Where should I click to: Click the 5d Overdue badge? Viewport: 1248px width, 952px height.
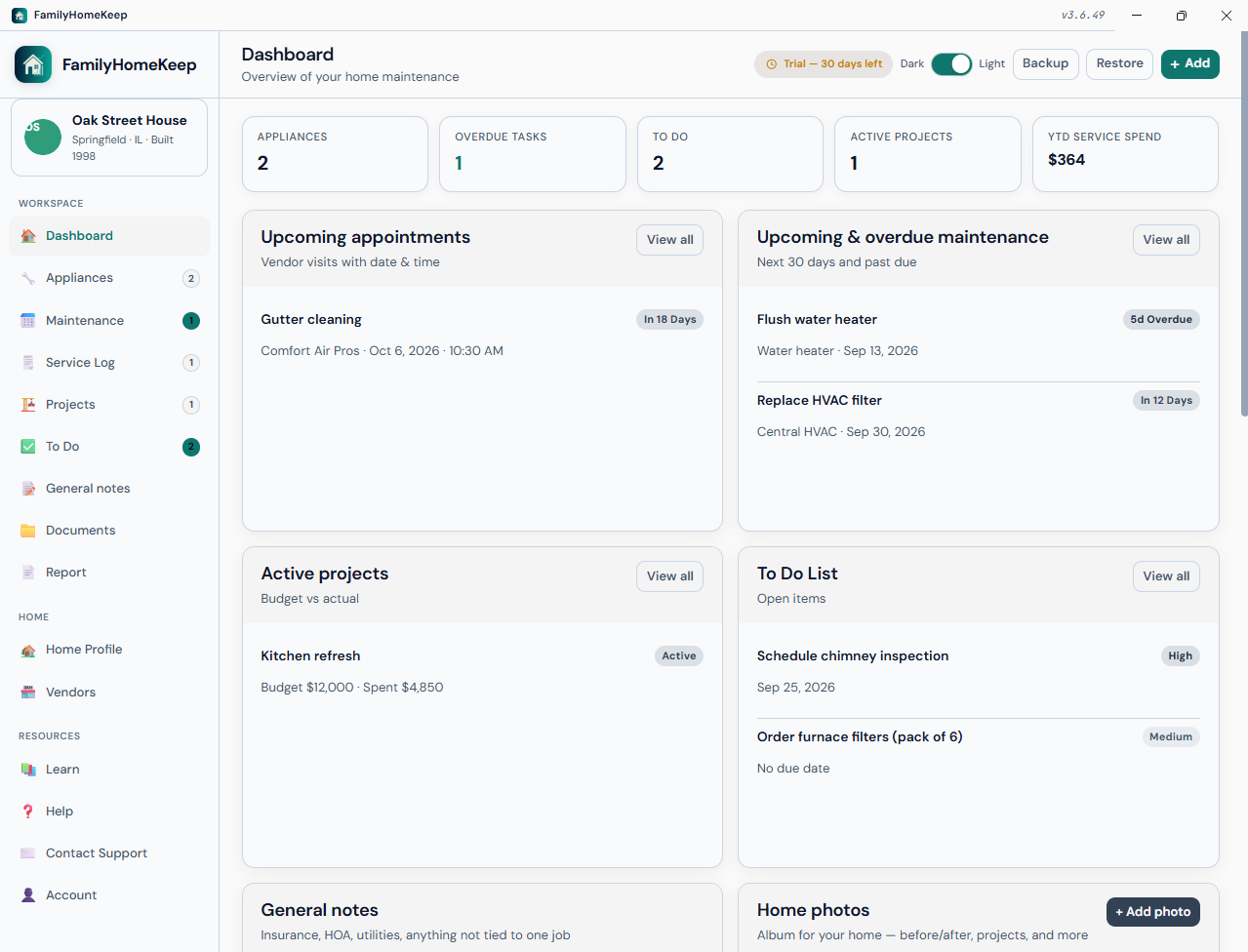click(x=1161, y=319)
